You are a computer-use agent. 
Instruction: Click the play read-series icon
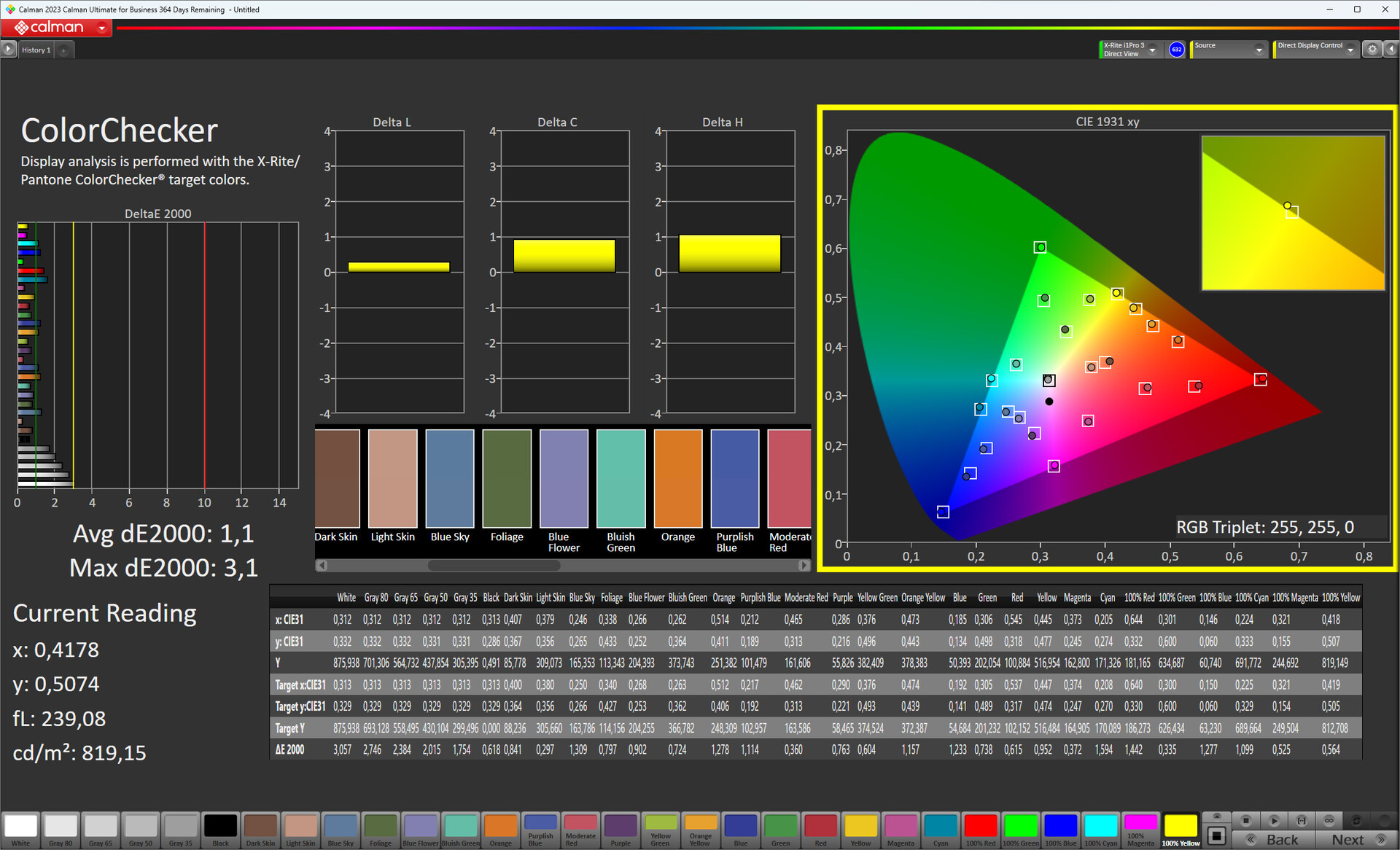point(1274,820)
